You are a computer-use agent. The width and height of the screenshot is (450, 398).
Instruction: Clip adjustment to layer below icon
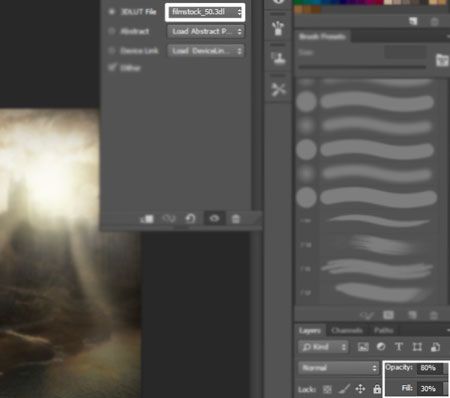pos(147,219)
